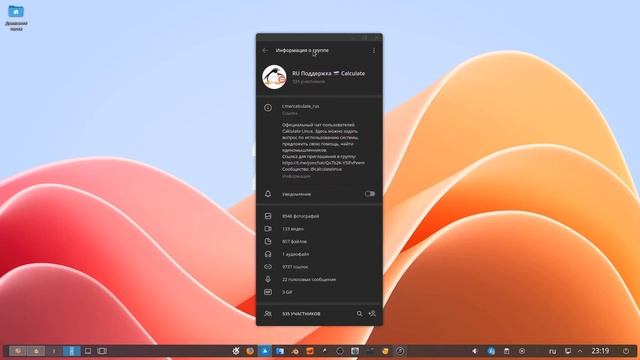Click the group title RU Поддержка Calculate
This screenshot has width=640, height=360.
pos(328,73)
